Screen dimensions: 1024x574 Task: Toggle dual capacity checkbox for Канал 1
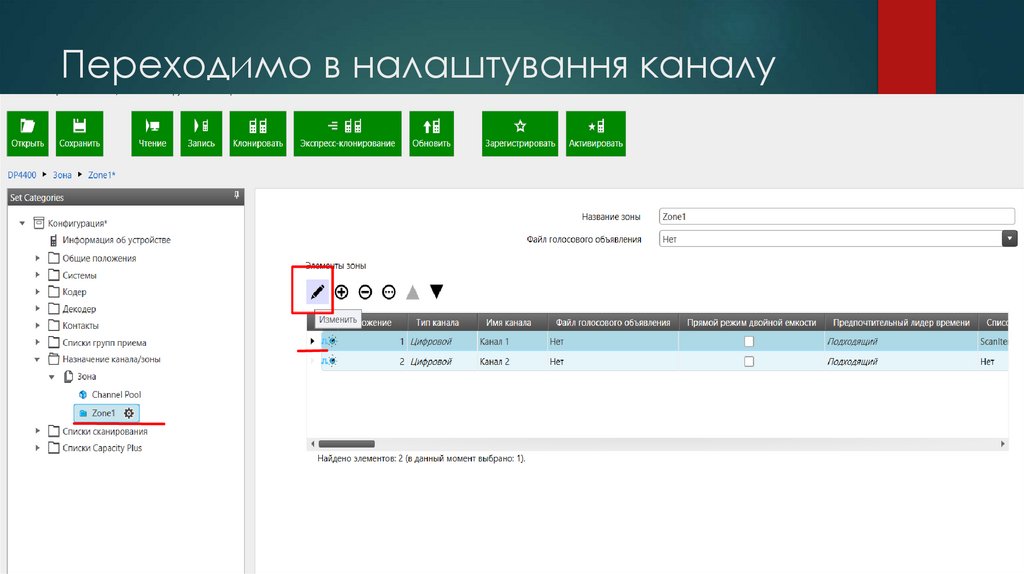749,342
